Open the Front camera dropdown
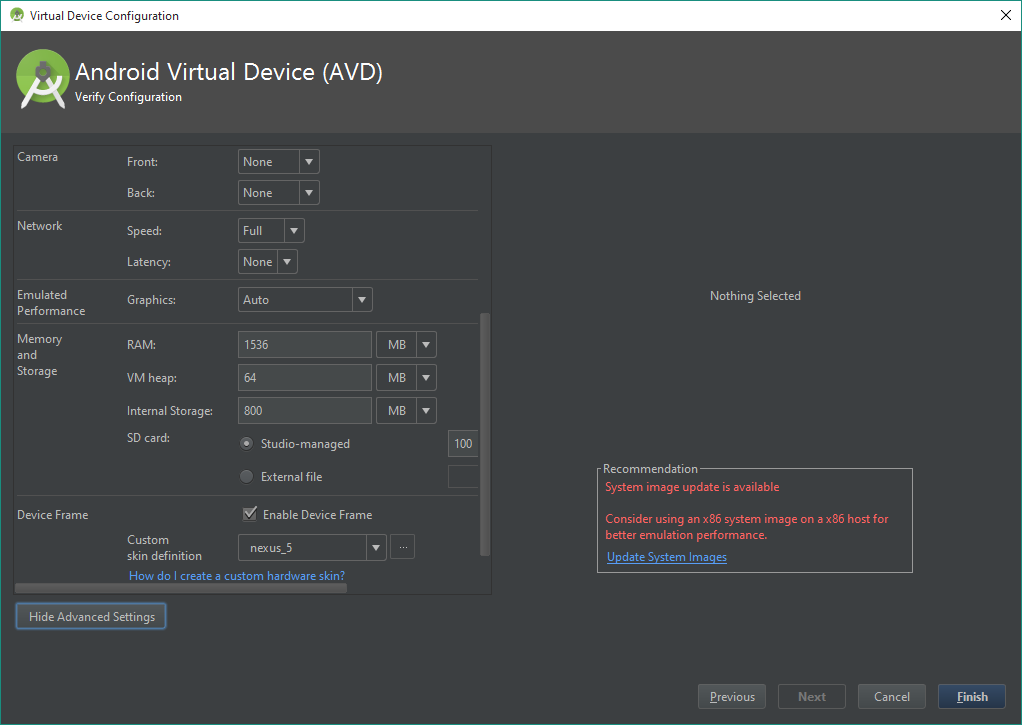The height and width of the screenshot is (725, 1022). [279, 162]
